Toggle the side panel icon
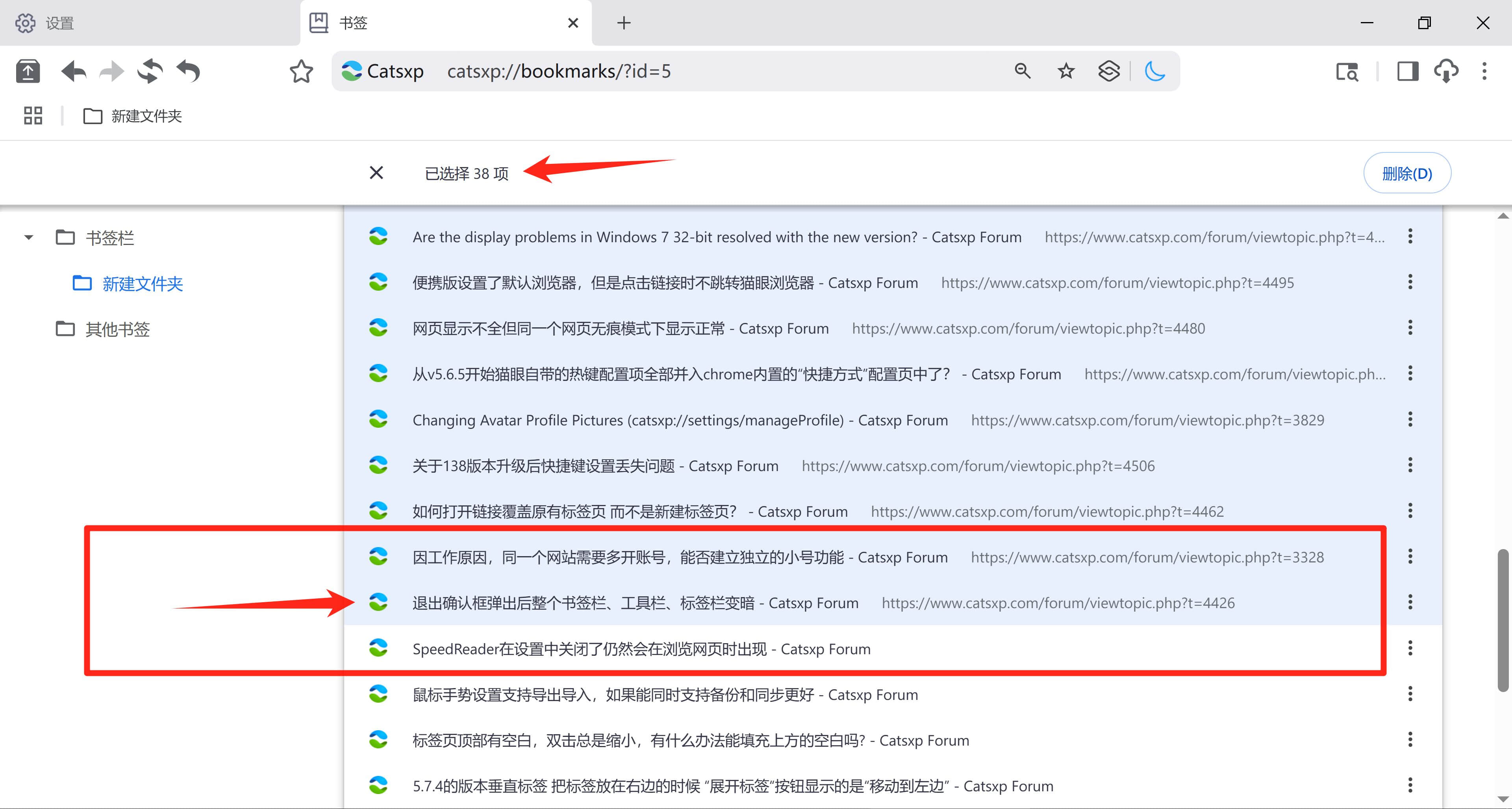 (1408, 72)
